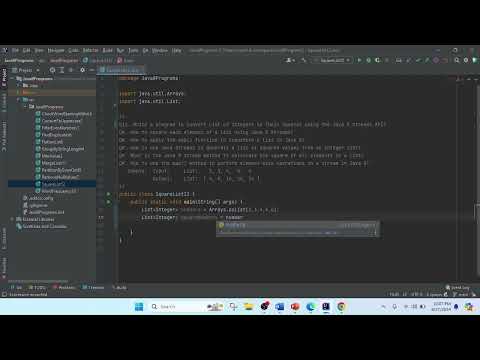Toggle the Project side tab

tap(4, 77)
